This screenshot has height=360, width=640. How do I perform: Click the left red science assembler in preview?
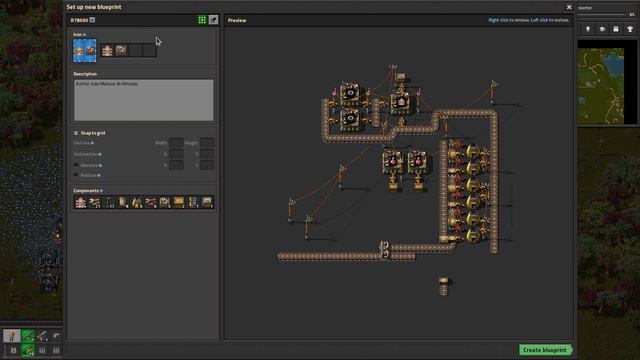tap(393, 162)
